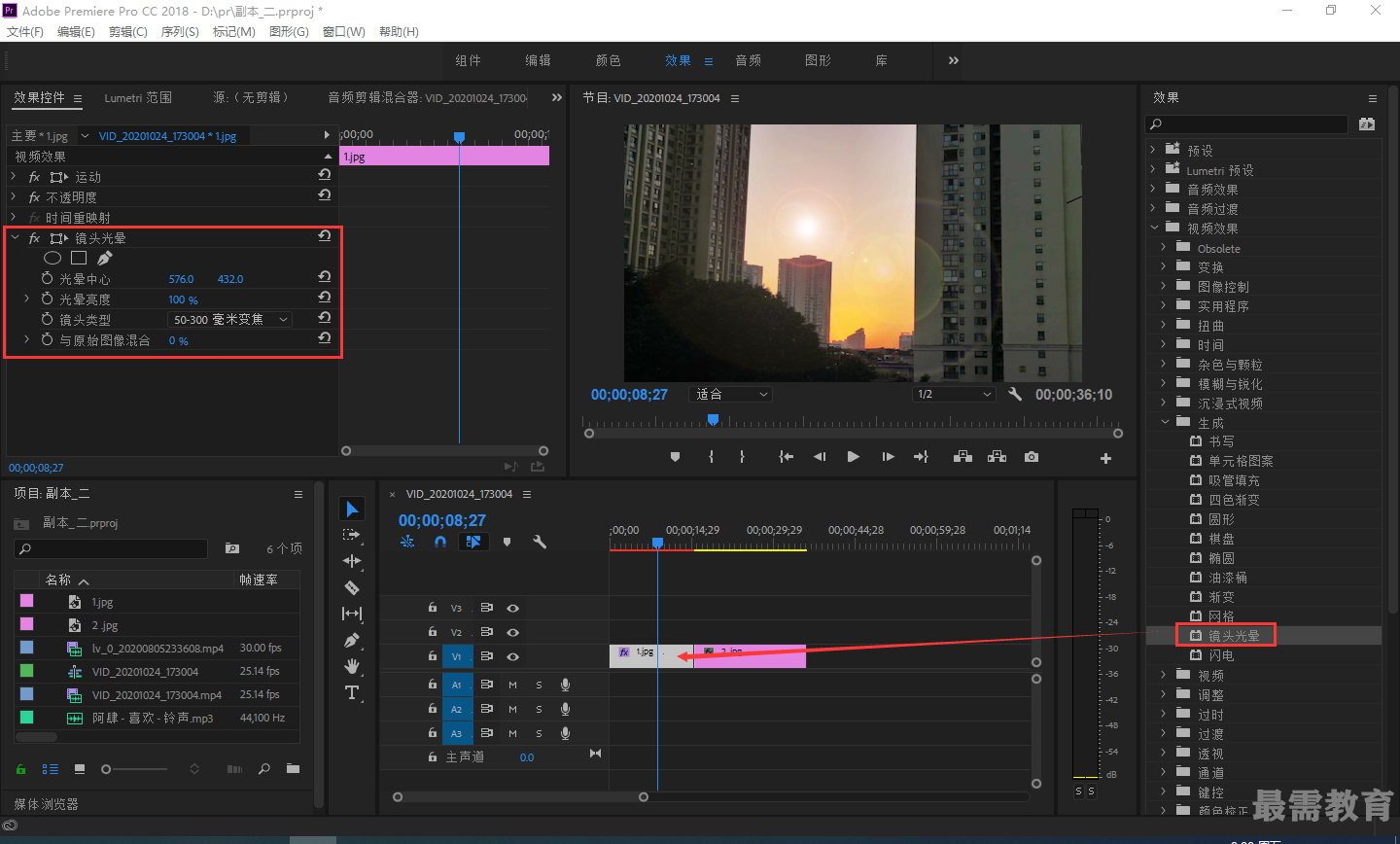Open the 剪辑(C) menu
Image resolution: width=1400 pixels, height=844 pixels.
(128, 32)
